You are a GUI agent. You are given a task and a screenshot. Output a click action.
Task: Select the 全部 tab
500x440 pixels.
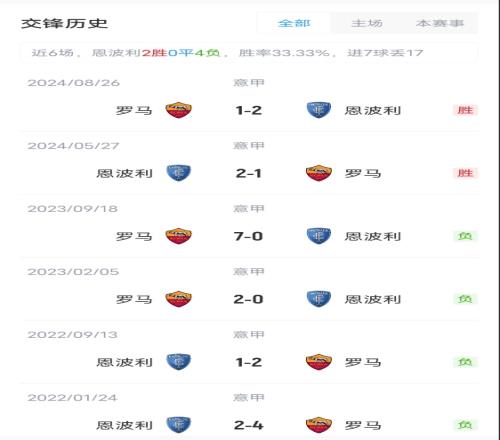(294, 23)
